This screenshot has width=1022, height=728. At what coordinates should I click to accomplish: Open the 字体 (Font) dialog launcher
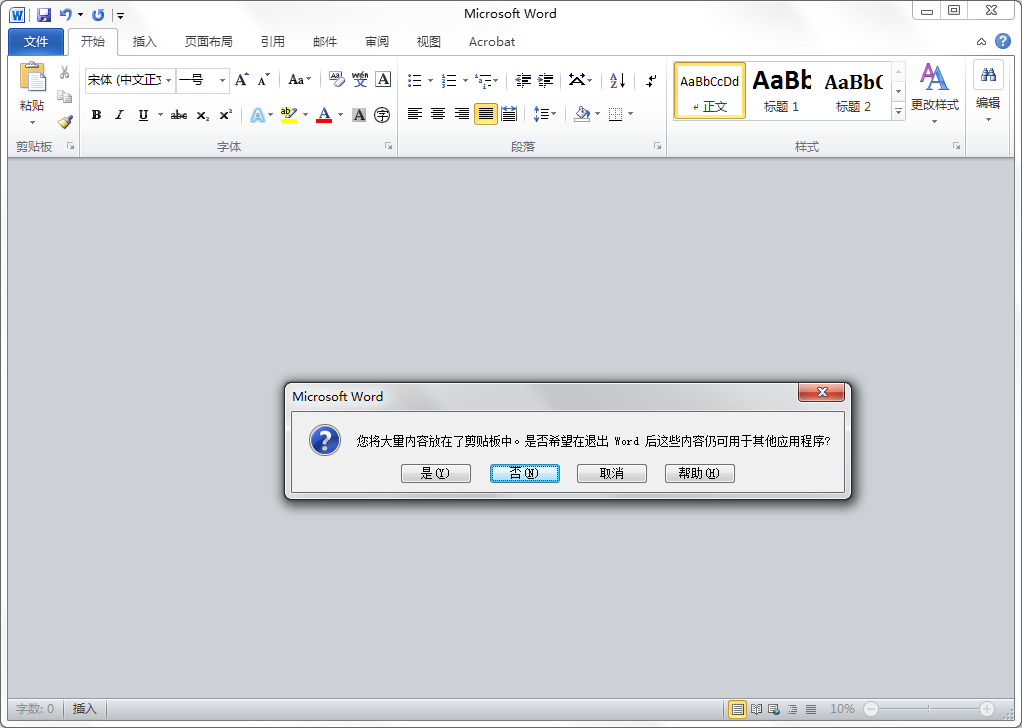388,147
